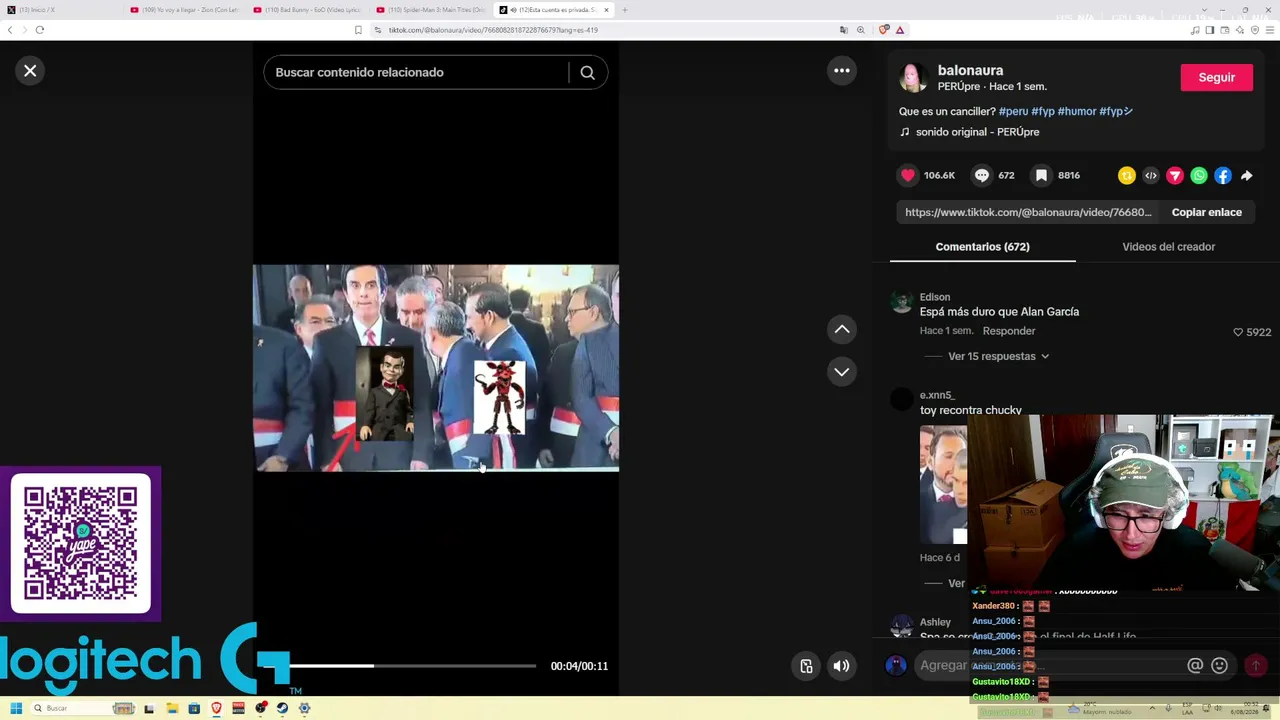Image resolution: width=1280 pixels, height=720 pixels.
Task: Open the three-dot more options menu
Action: coord(842,71)
